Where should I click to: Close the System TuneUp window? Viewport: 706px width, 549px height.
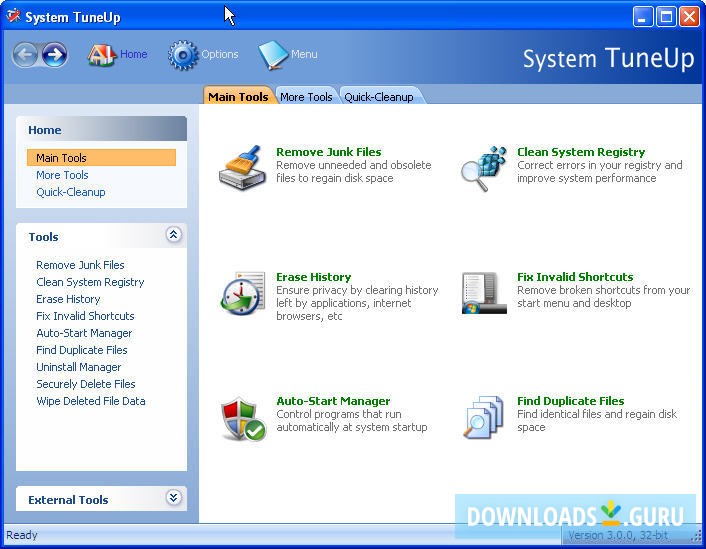coord(689,17)
